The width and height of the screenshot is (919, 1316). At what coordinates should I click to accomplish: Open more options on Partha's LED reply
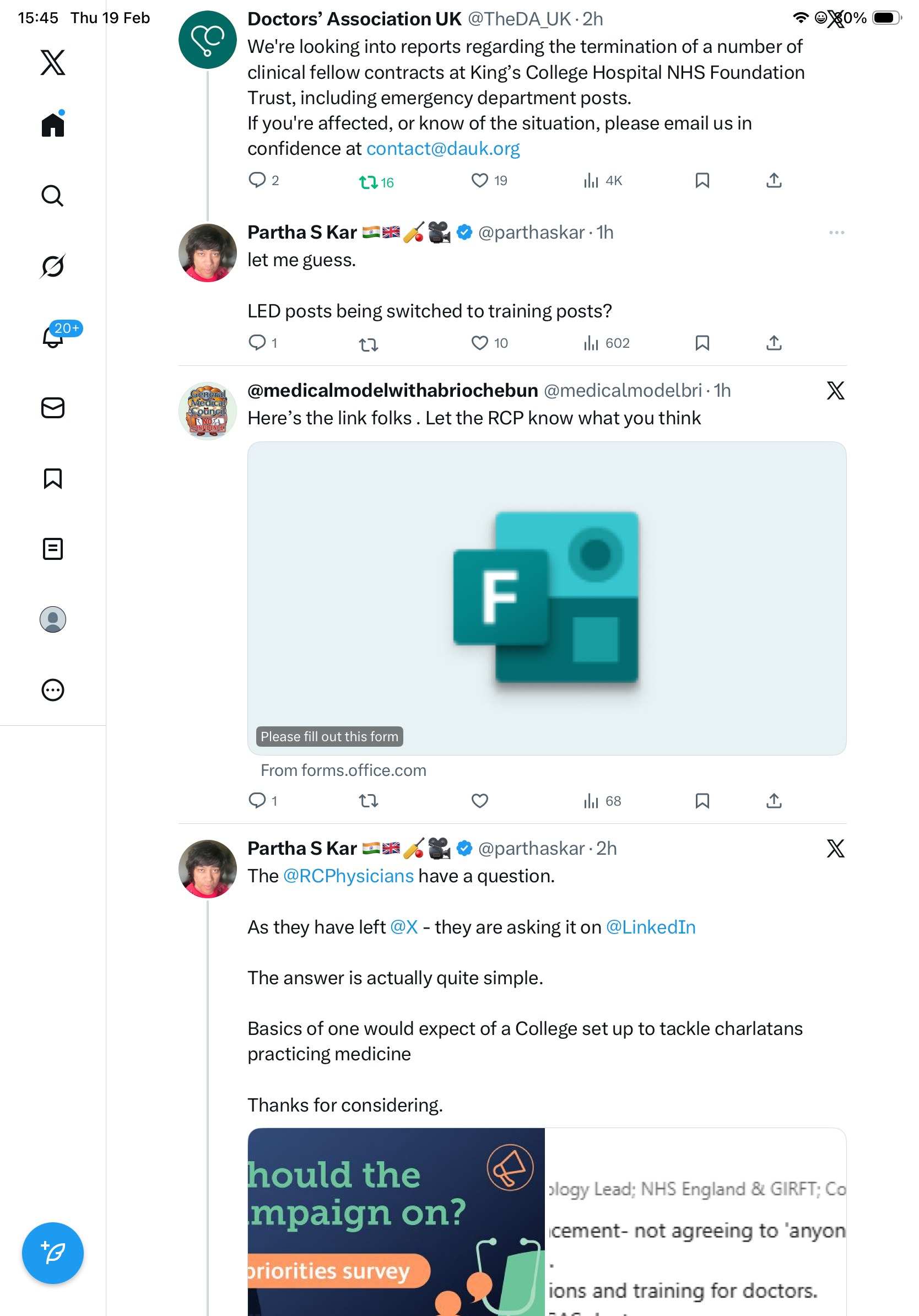(x=836, y=233)
